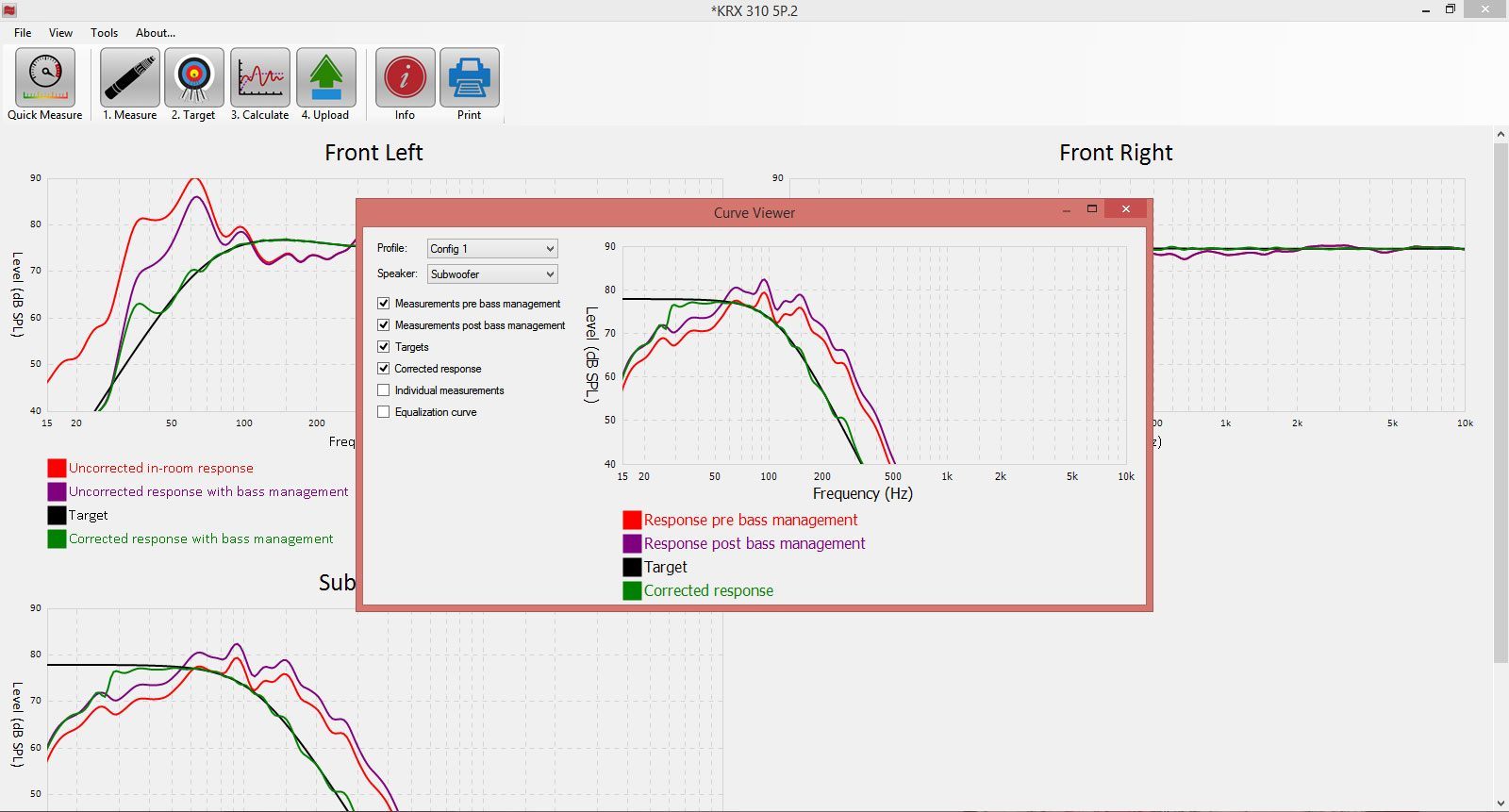Screen dimensions: 1509x812
Task: Click the Response pre bass management legend label
Action: click(x=751, y=521)
